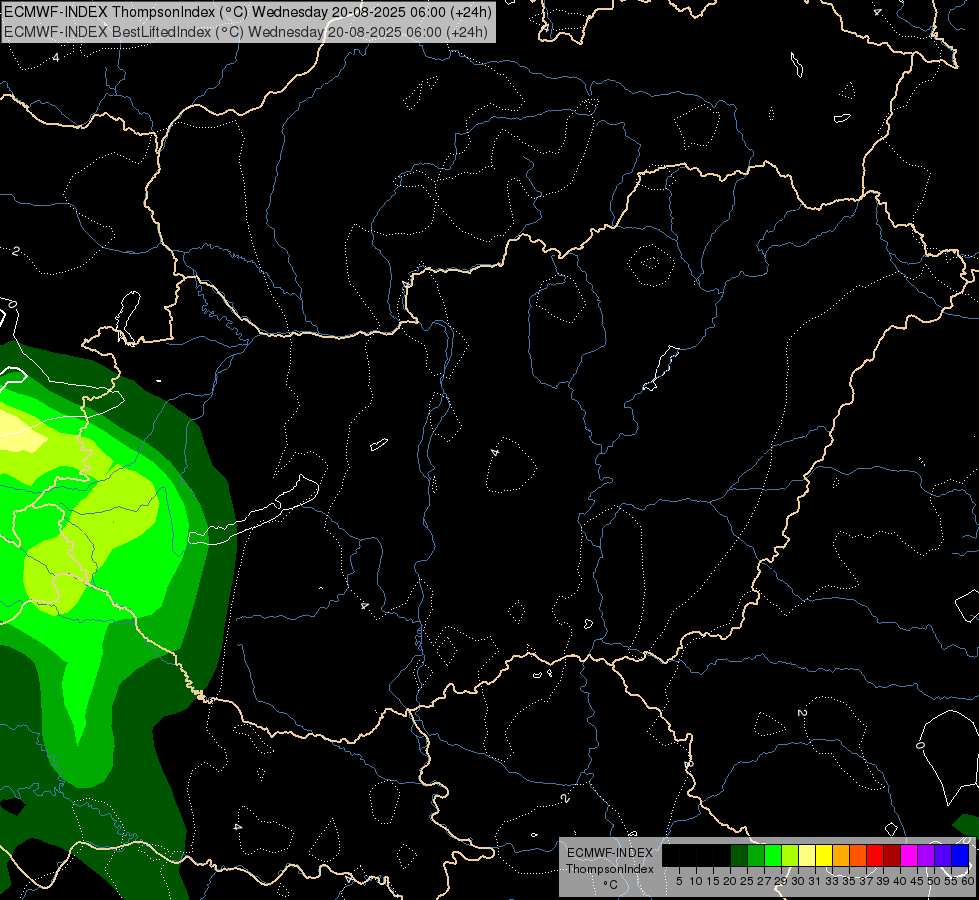The image size is (979, 900).
Task: Select the violet legend swatch (50–55)
Action: [x=943, y=855]
